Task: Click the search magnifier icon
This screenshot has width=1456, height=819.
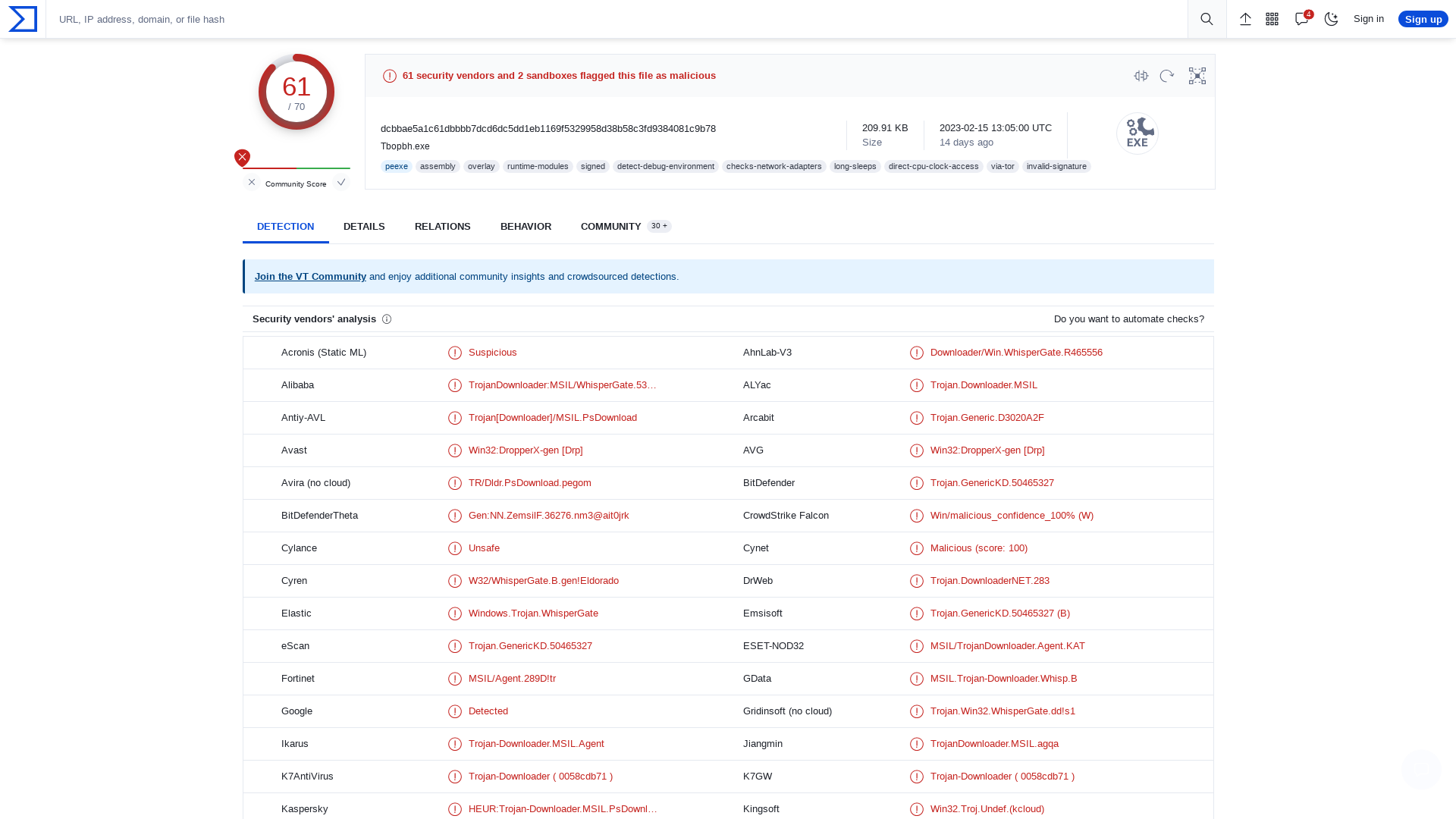Action: (x=1207, y=19)
